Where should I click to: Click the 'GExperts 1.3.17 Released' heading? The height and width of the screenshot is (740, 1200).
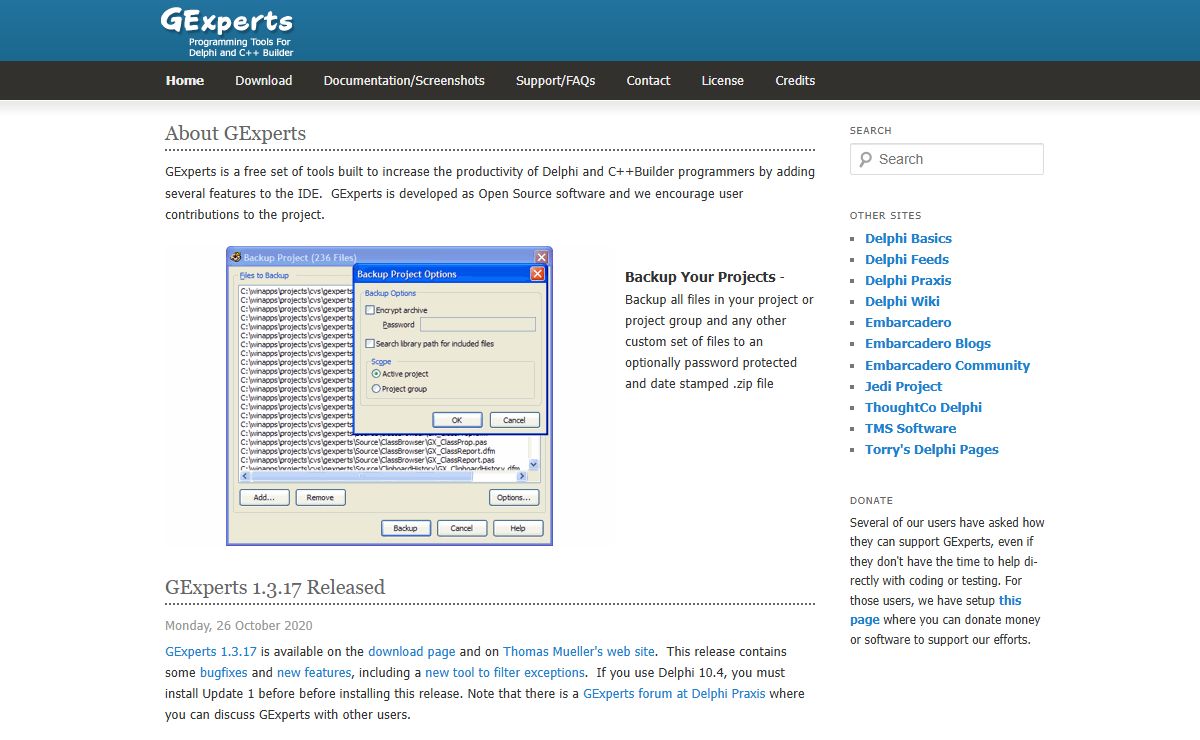275,587
